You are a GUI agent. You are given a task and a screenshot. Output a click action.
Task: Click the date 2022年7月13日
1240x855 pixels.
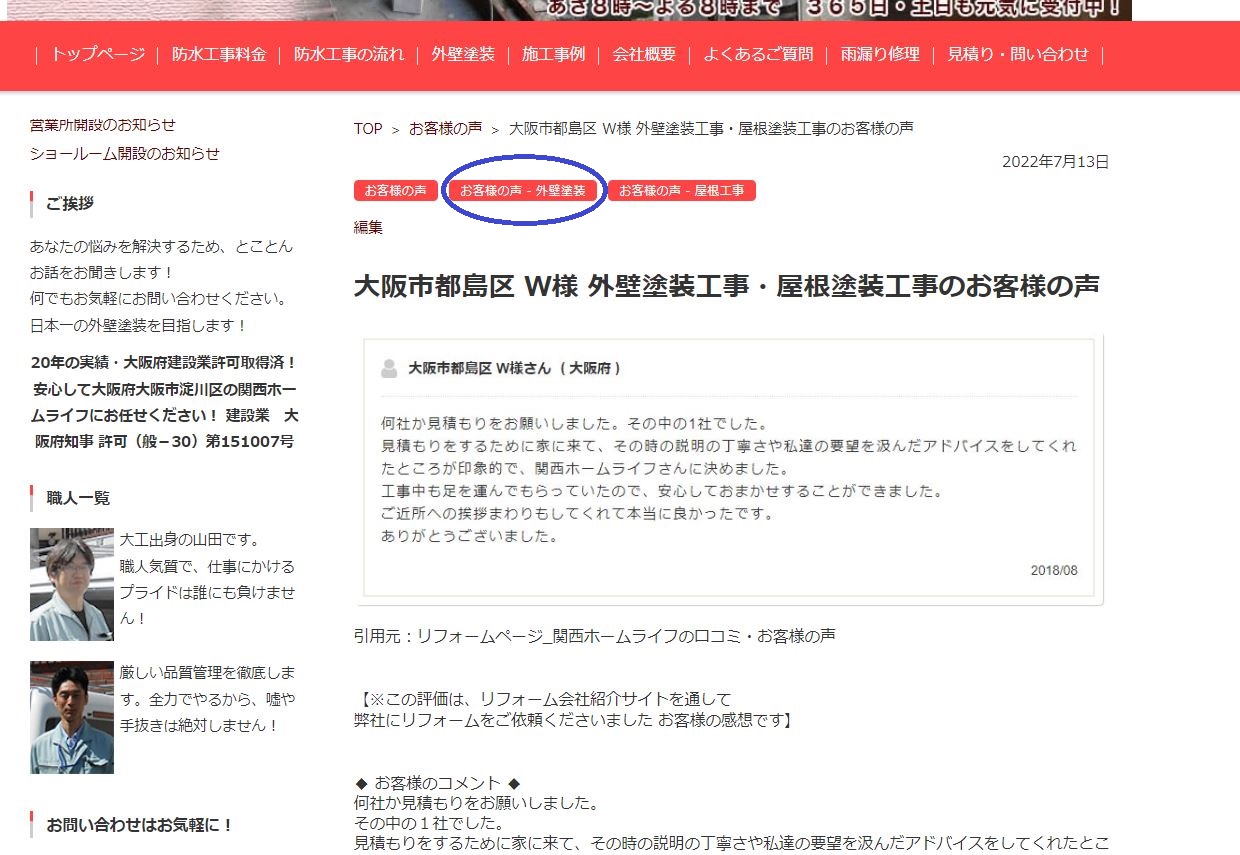[1055, 162]
